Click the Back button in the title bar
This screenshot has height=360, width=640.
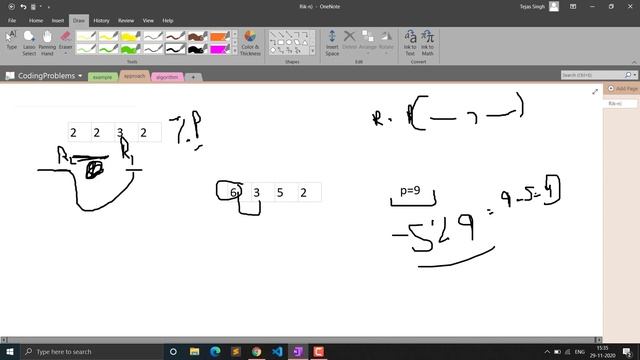[11, 7]
